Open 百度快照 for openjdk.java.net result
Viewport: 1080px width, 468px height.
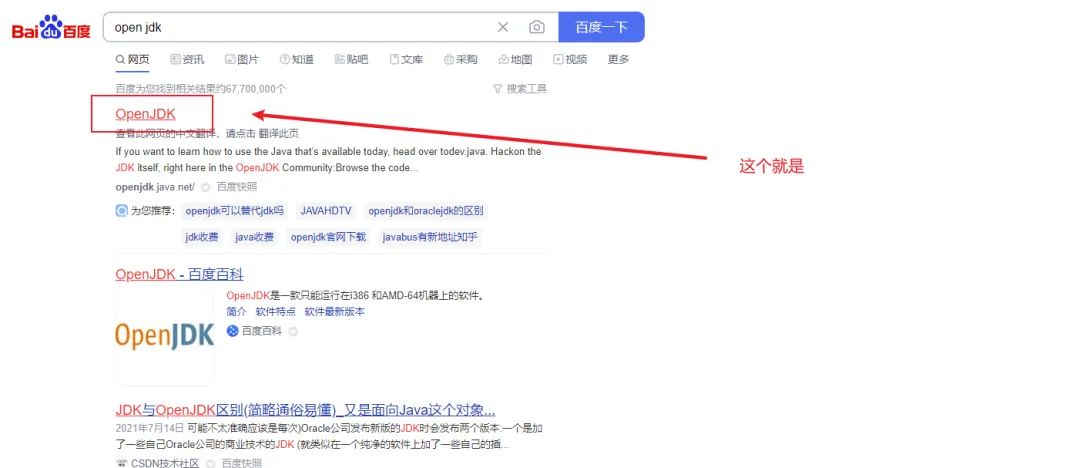tap(237, 187)
